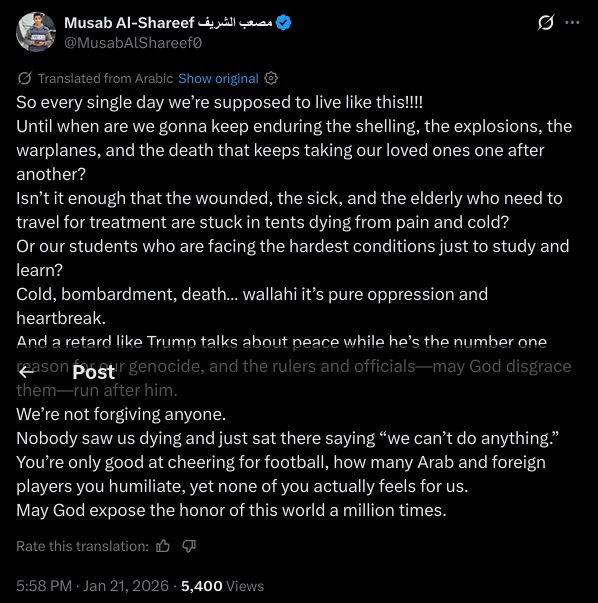Open Musab Al-Shareef profile picture
Viewport: 598px width, 603px height.
[36, 32]
